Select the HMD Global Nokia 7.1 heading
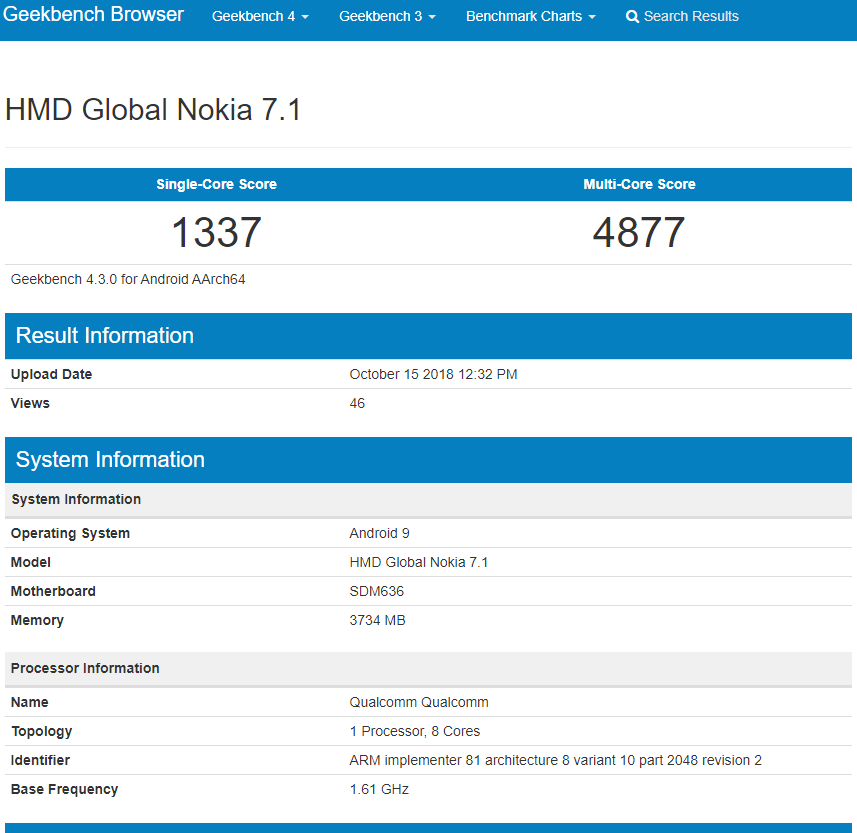 pyautogui.click(x=153, y=109)
